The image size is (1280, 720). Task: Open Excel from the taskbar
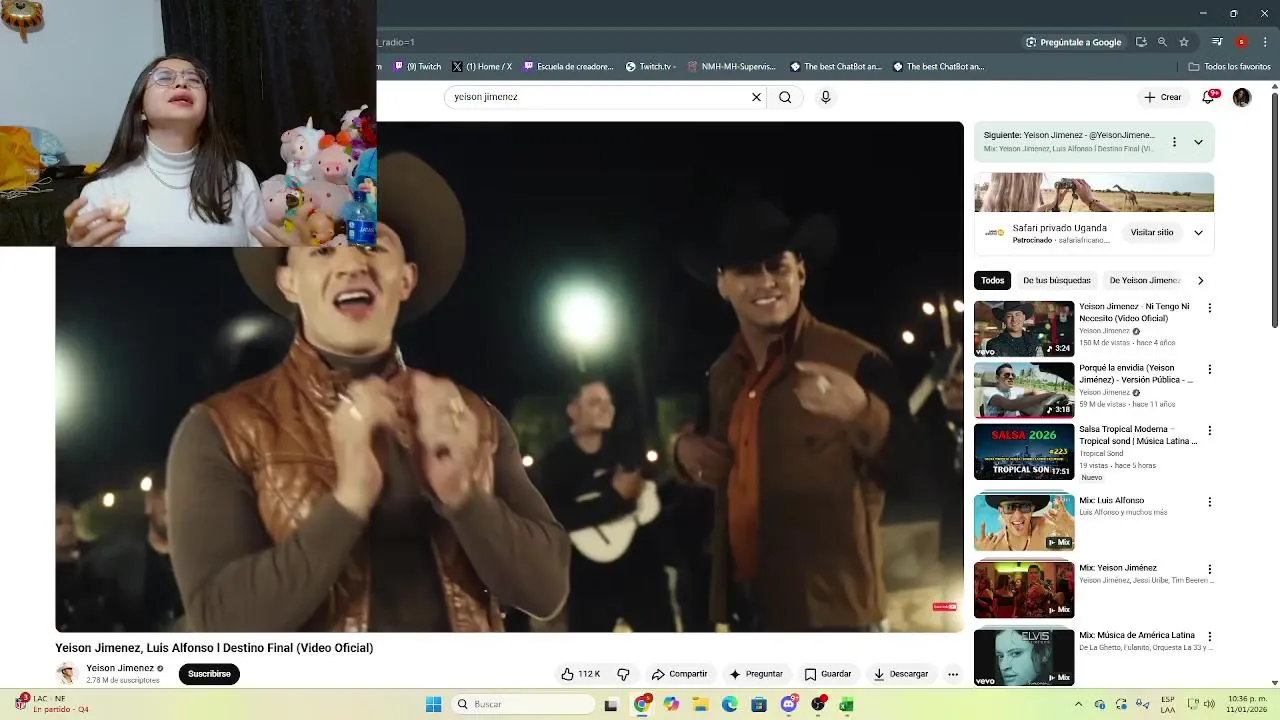pos(846,705)
